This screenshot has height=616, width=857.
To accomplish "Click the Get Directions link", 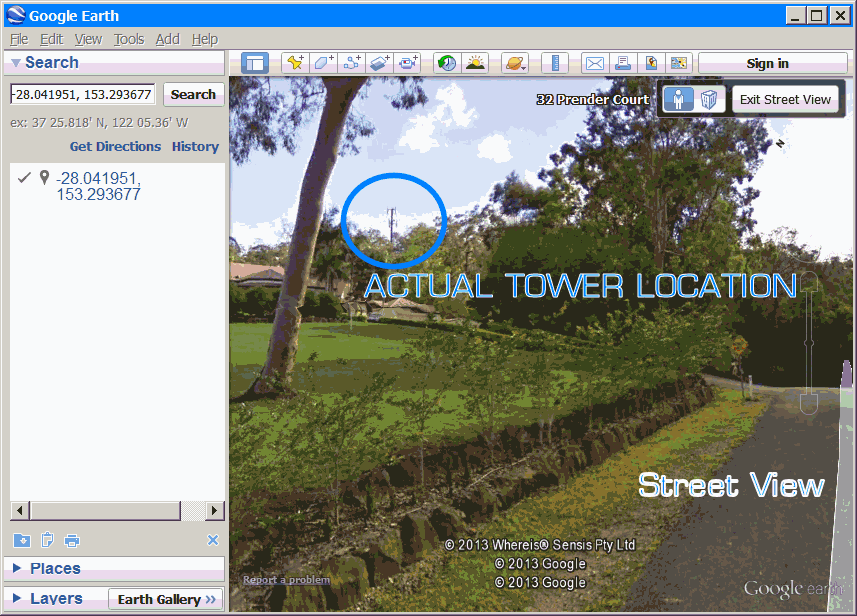I will tap(115, 146).
